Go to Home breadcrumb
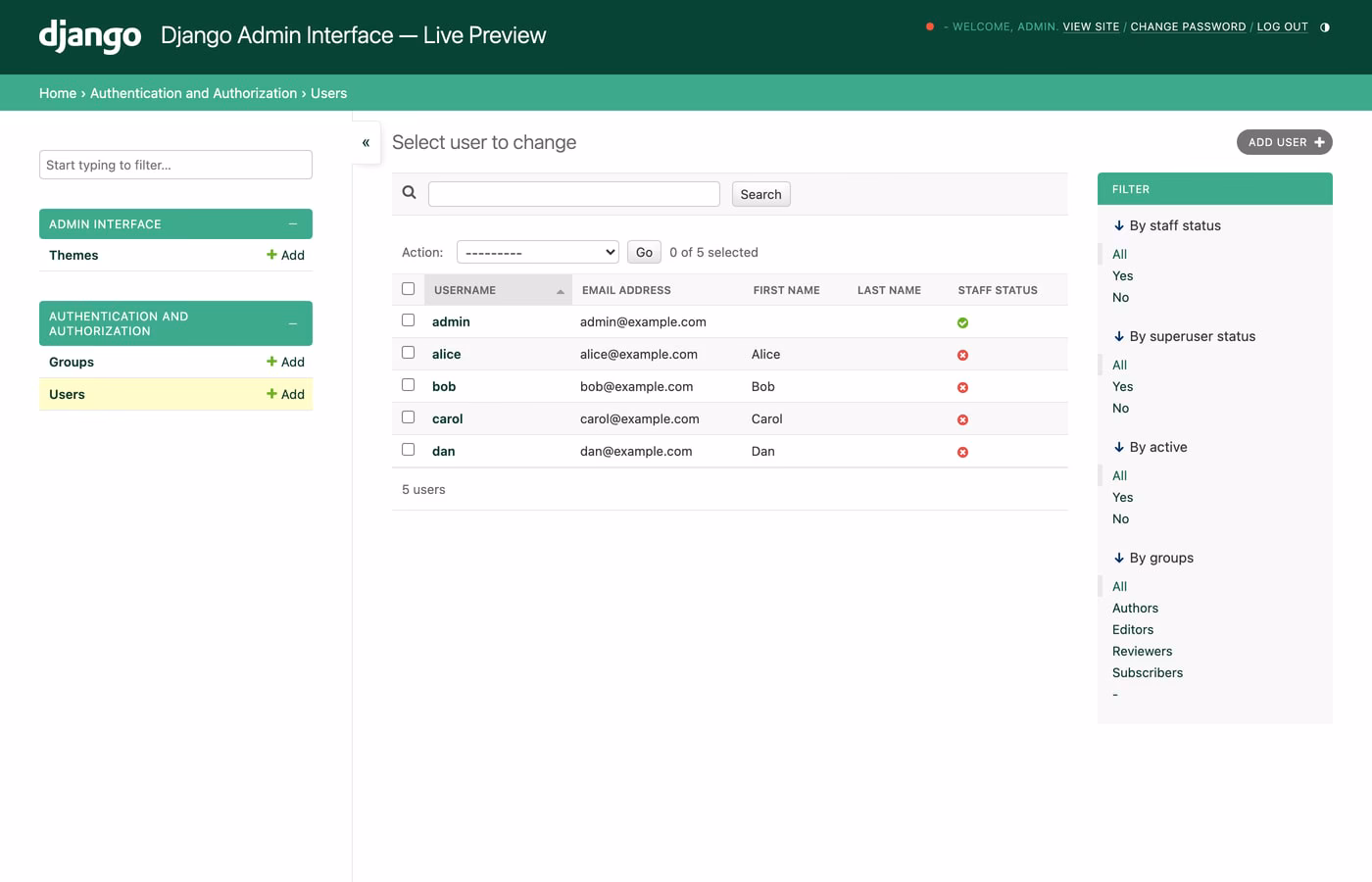This screenshot has width=1372, height=882. tap(58, 93)
